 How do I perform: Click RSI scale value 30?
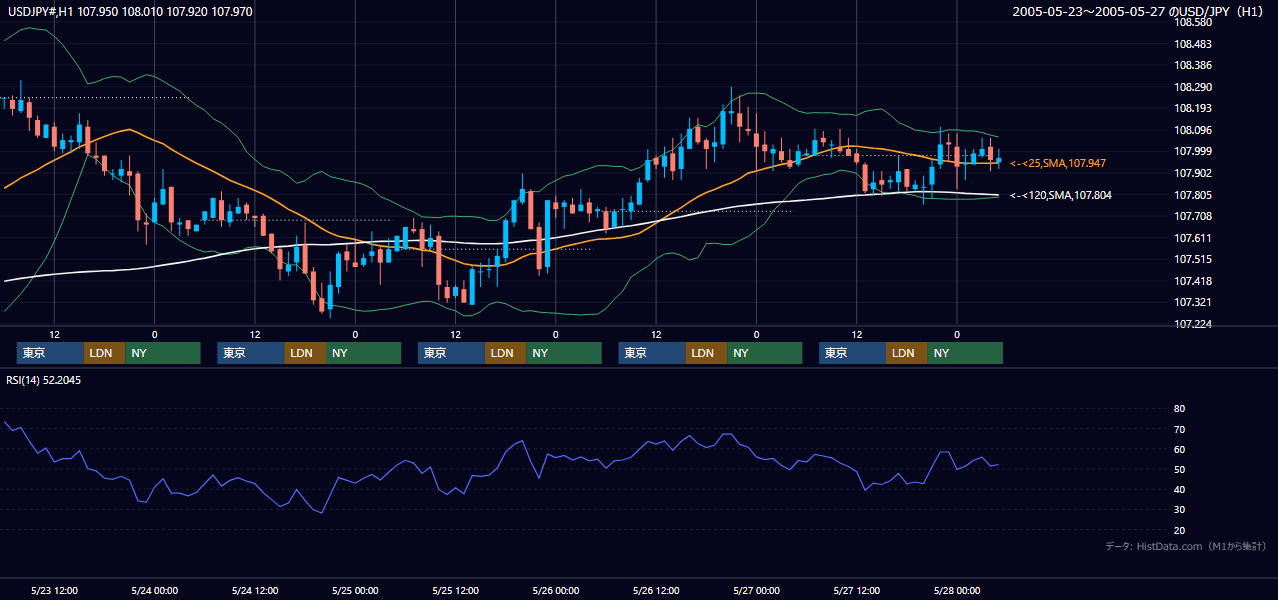click(1179, 510)
